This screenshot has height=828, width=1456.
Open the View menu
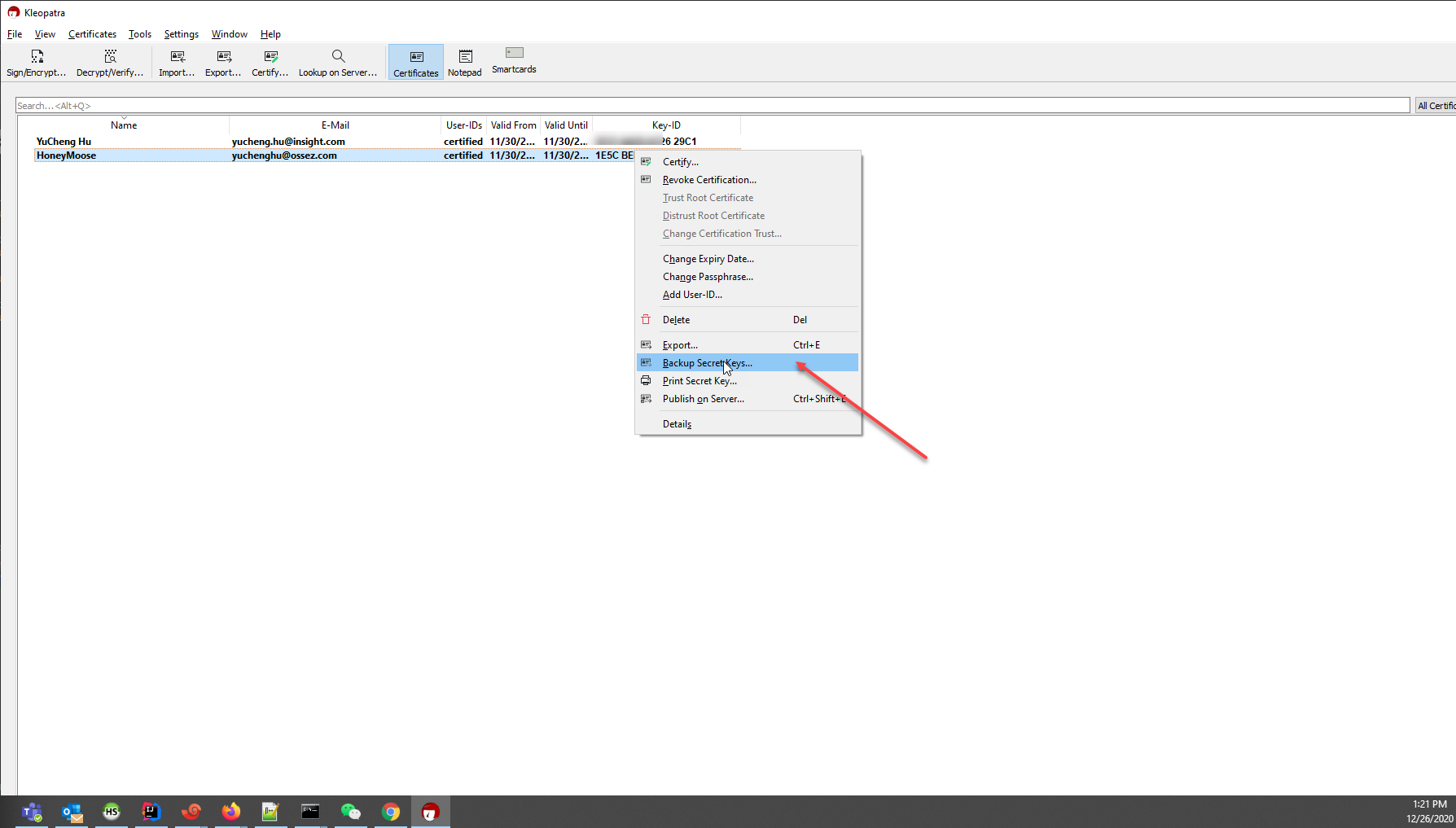click(45, 34)
